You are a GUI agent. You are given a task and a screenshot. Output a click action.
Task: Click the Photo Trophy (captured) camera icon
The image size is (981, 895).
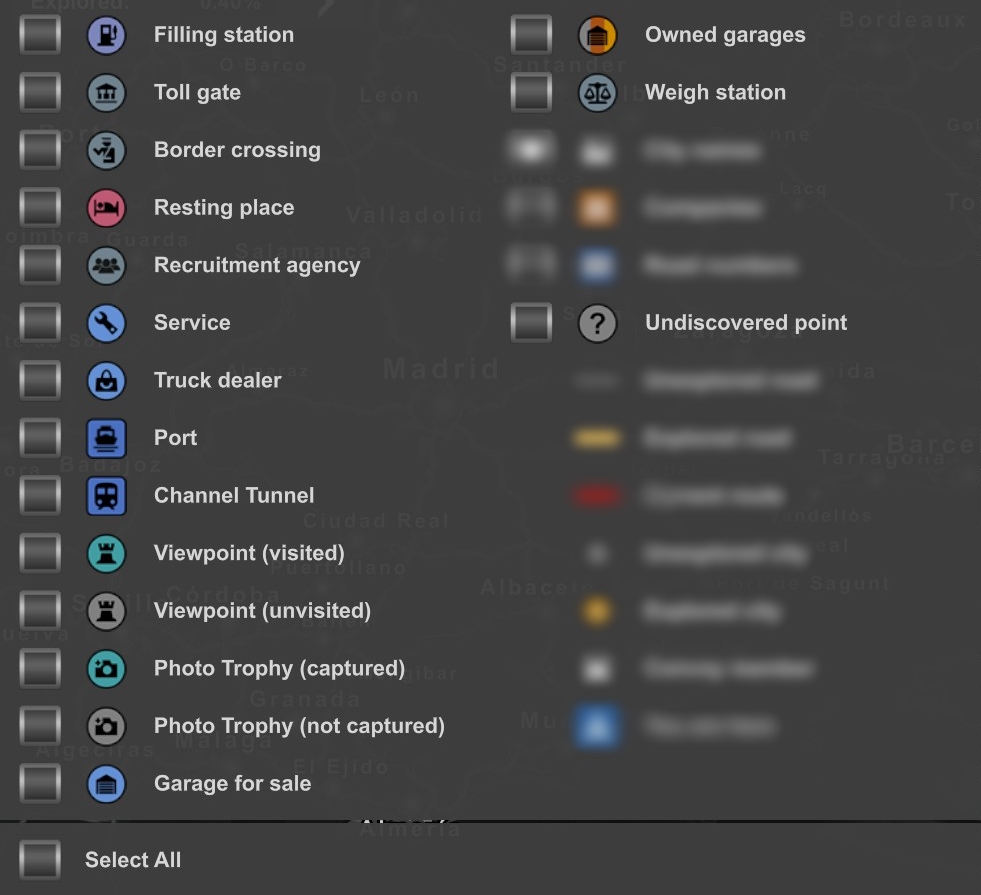(x=106, y=669)
